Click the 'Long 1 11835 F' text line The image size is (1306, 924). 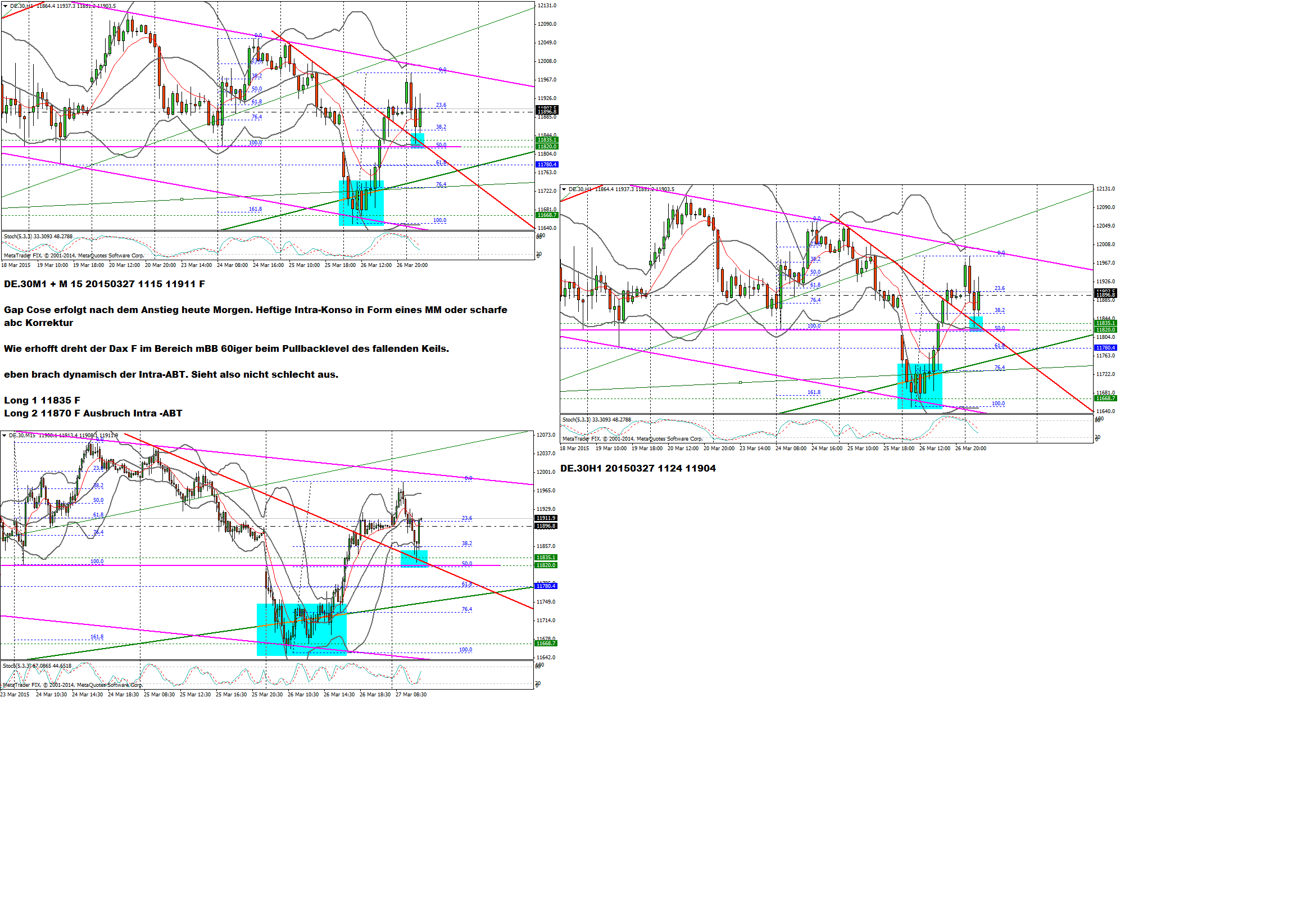pyautogui.click(x=42, y=400)
